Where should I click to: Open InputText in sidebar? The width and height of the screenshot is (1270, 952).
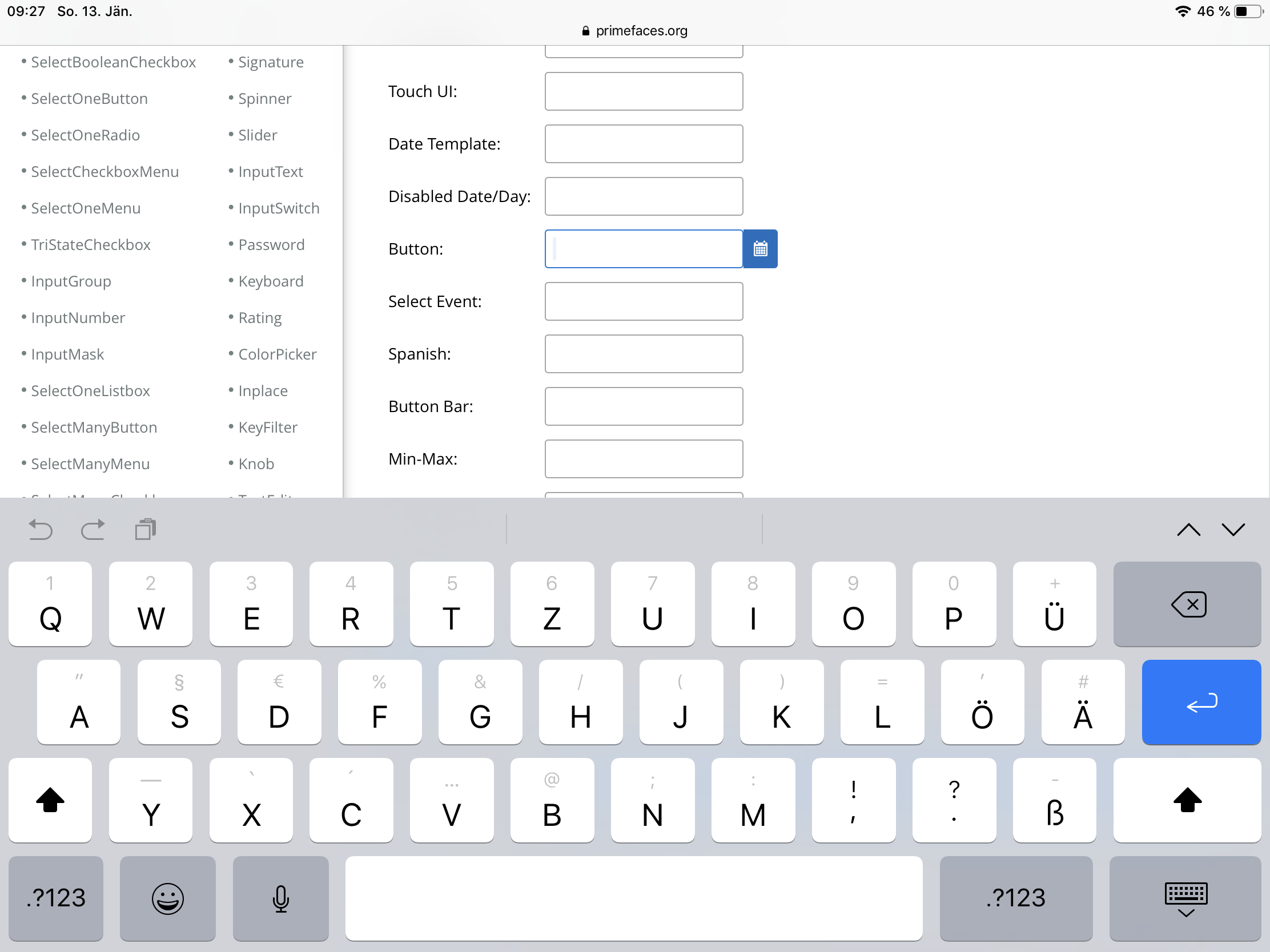(x=271, y=172)
